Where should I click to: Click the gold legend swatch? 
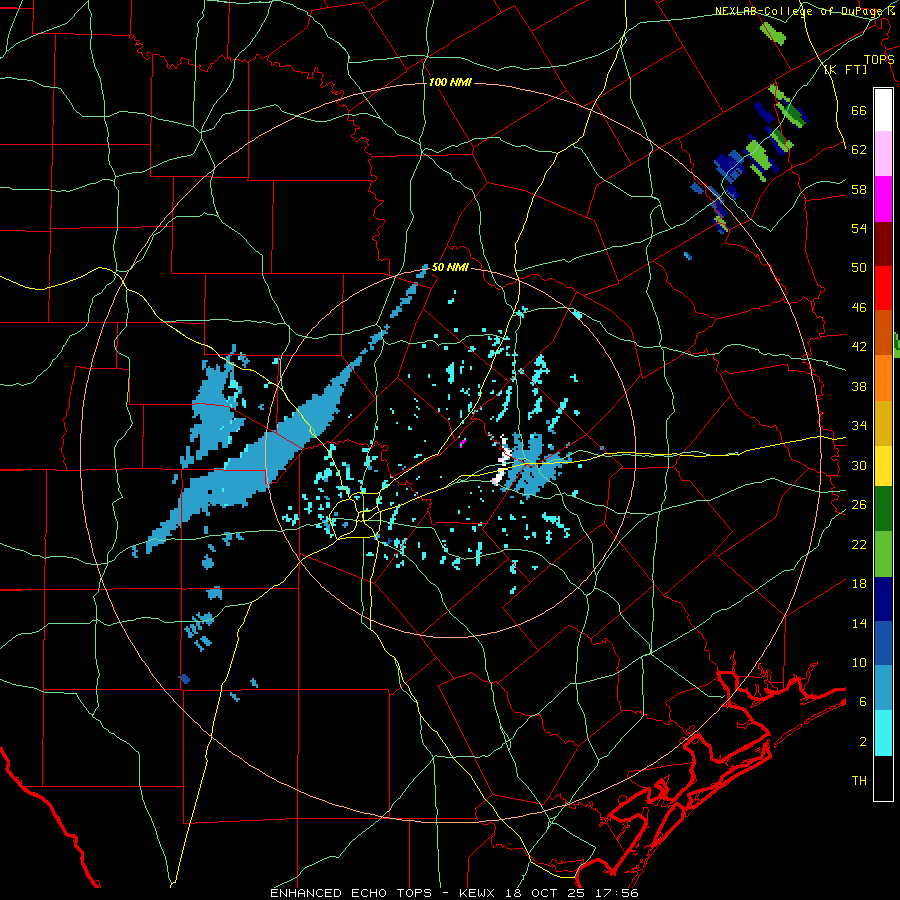click(883, 422)
